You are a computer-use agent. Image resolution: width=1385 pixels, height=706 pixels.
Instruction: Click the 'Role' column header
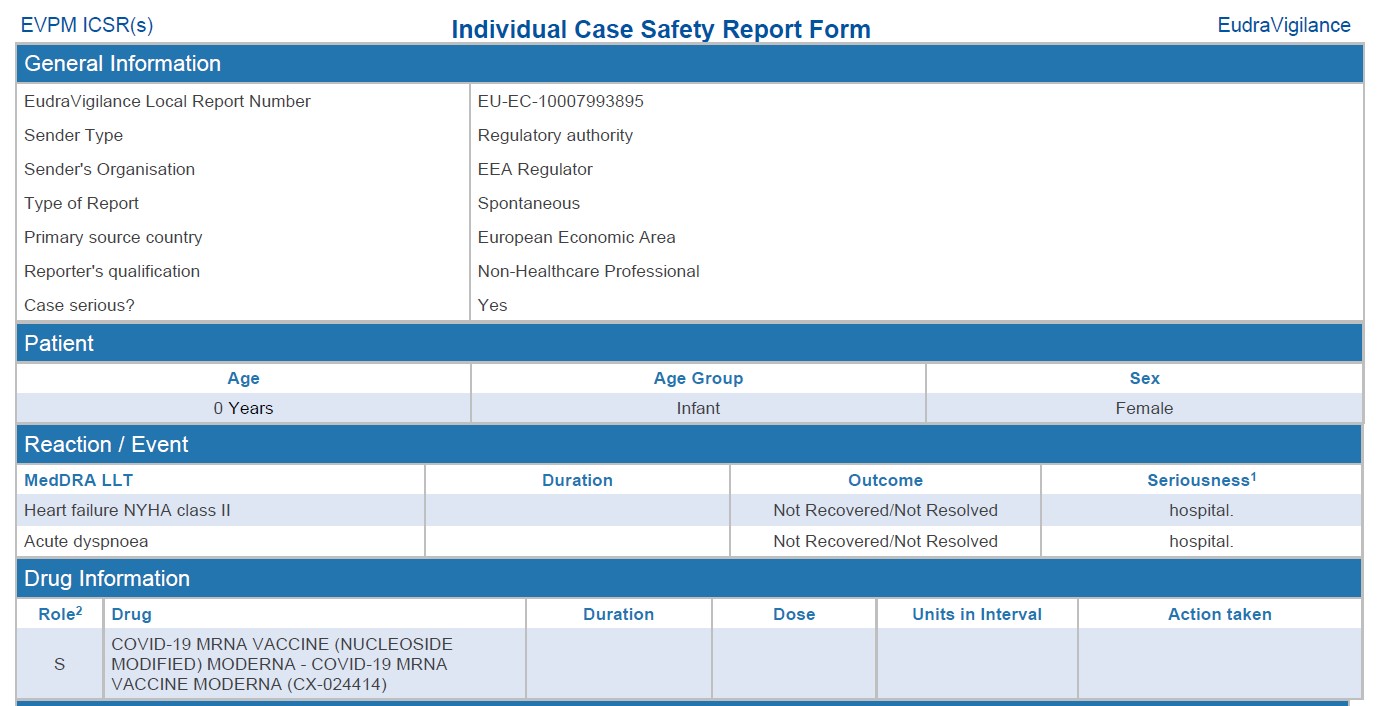pyautogui.click(x=60, y=614)
